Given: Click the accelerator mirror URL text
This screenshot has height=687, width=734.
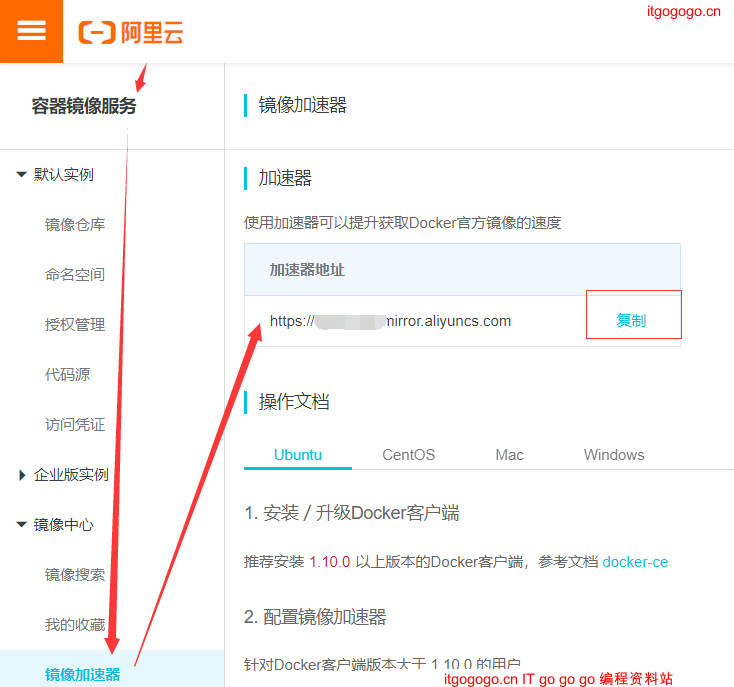Looking at the screenshot, I should (390, 321).
